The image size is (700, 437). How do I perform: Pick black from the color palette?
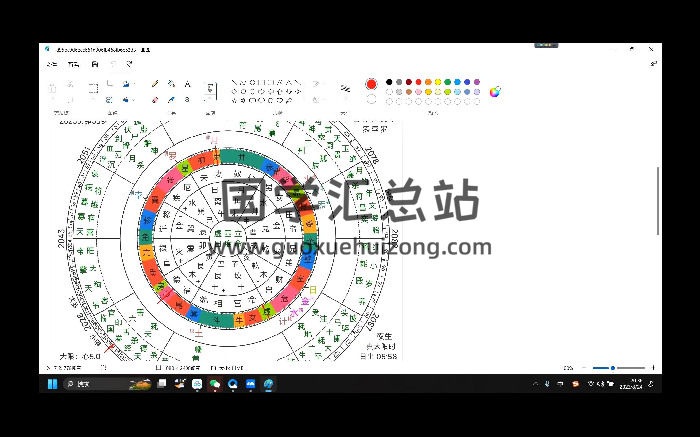[389, 82]
